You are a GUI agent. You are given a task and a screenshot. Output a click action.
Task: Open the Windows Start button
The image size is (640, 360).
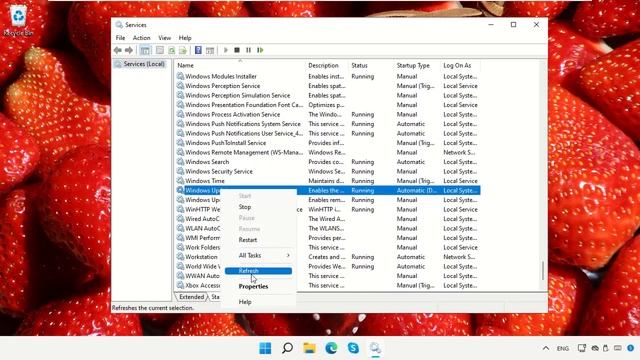pyautogui.click(x=265, y=348)
